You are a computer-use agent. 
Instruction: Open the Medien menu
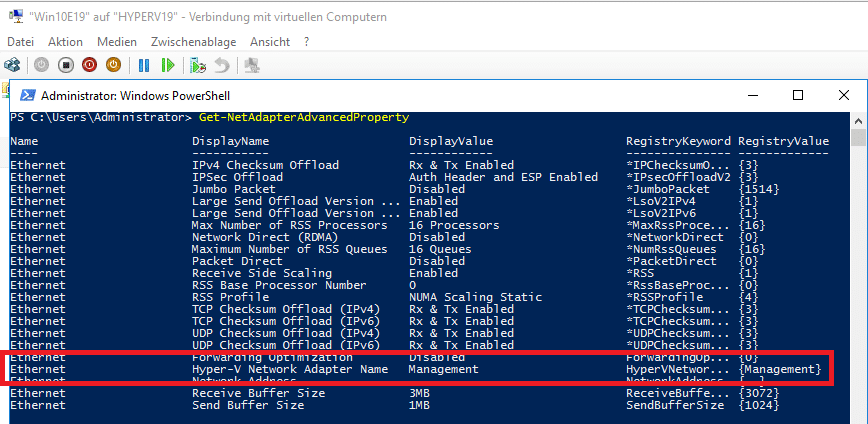(117, 42)
